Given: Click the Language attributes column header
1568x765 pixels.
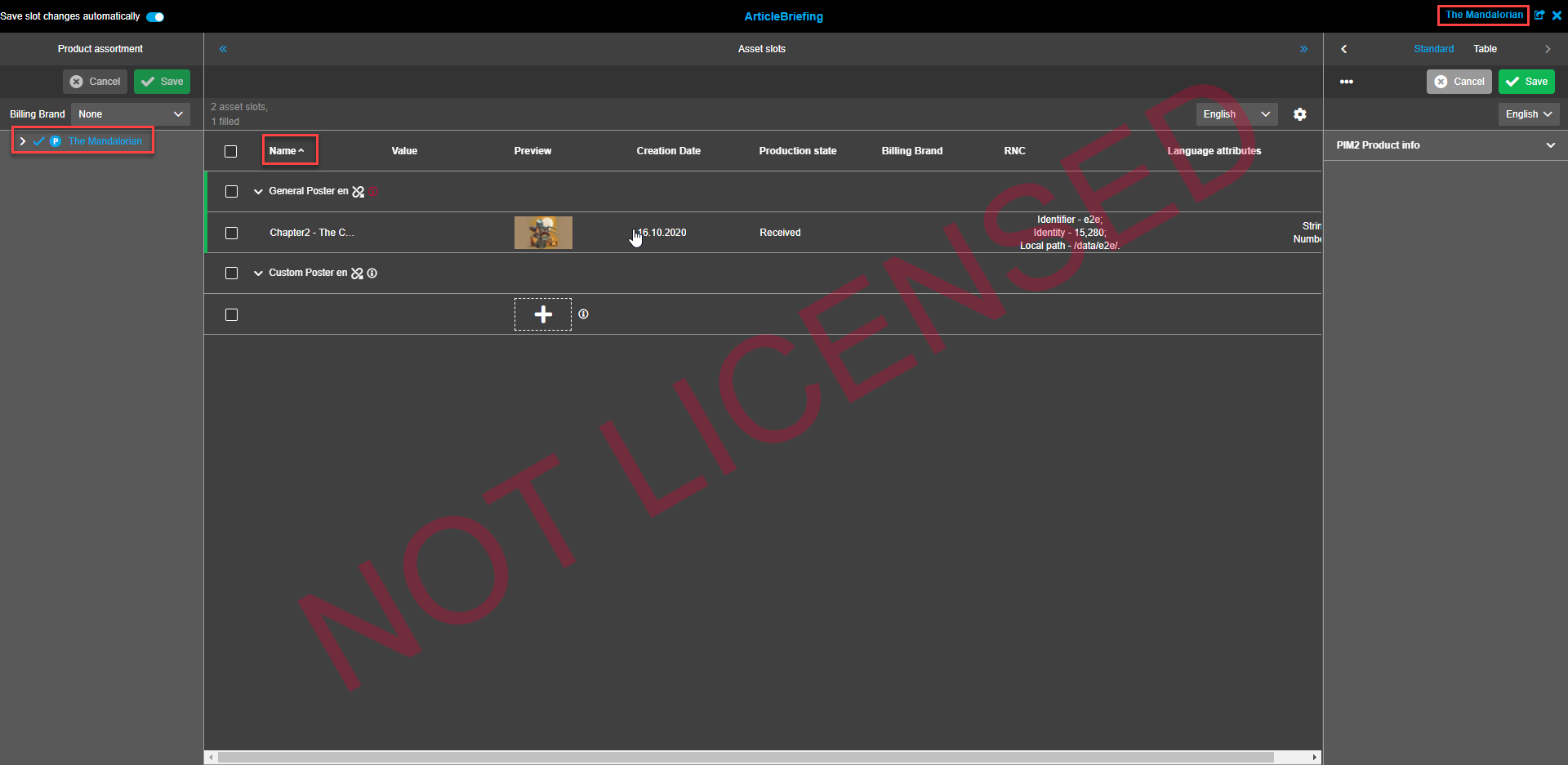Looking at the screenshot, I should [1214, 151].
